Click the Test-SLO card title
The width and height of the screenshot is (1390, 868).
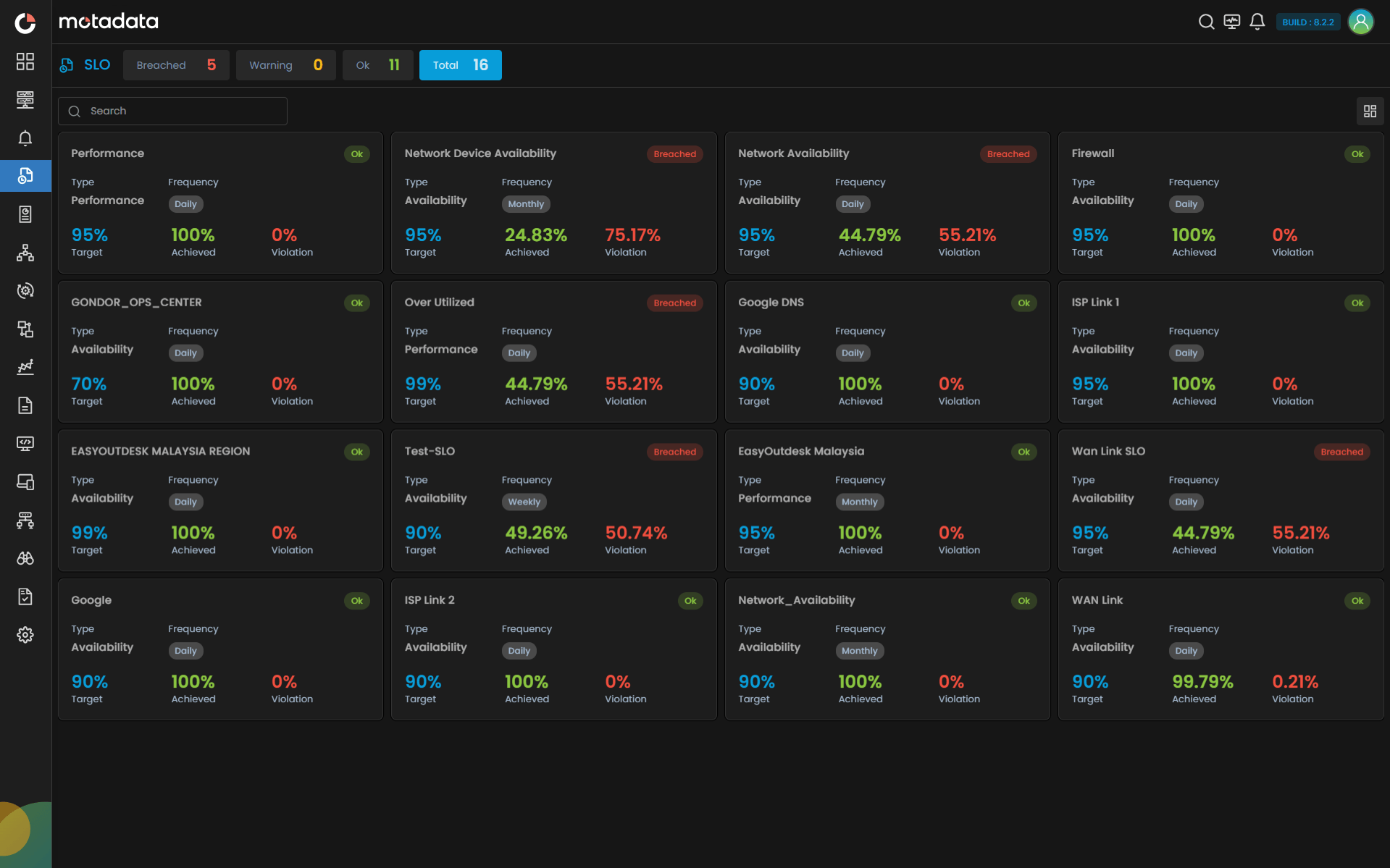[x=430, y=451]
